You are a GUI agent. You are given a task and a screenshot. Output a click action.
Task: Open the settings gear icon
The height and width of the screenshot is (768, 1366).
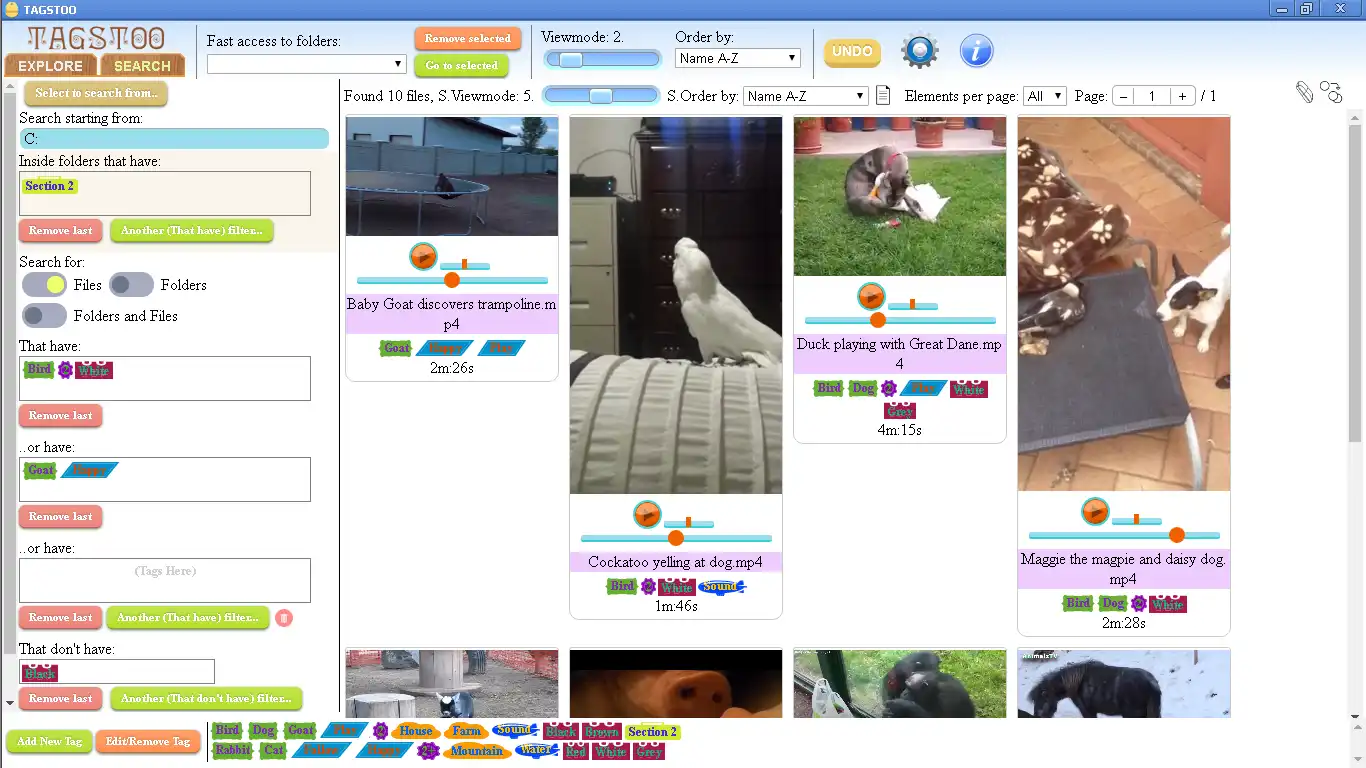point(920,50)
